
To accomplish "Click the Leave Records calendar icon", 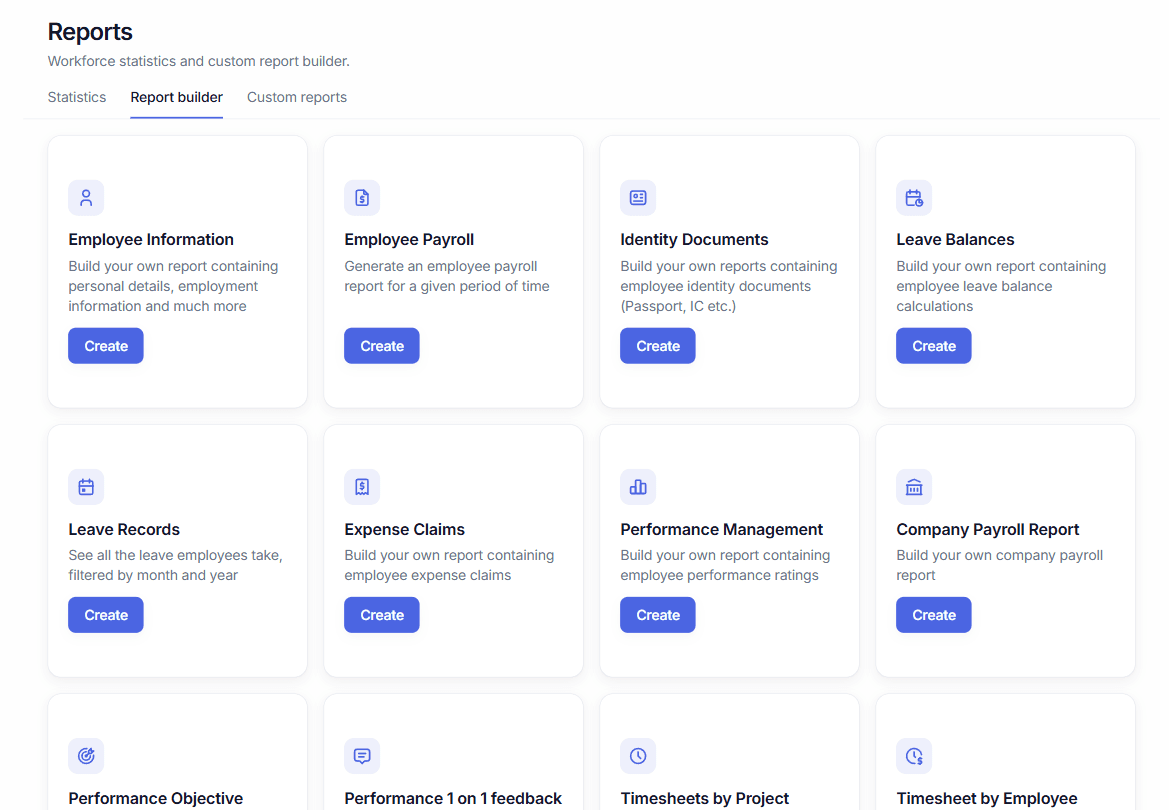I will coord(86,487).
